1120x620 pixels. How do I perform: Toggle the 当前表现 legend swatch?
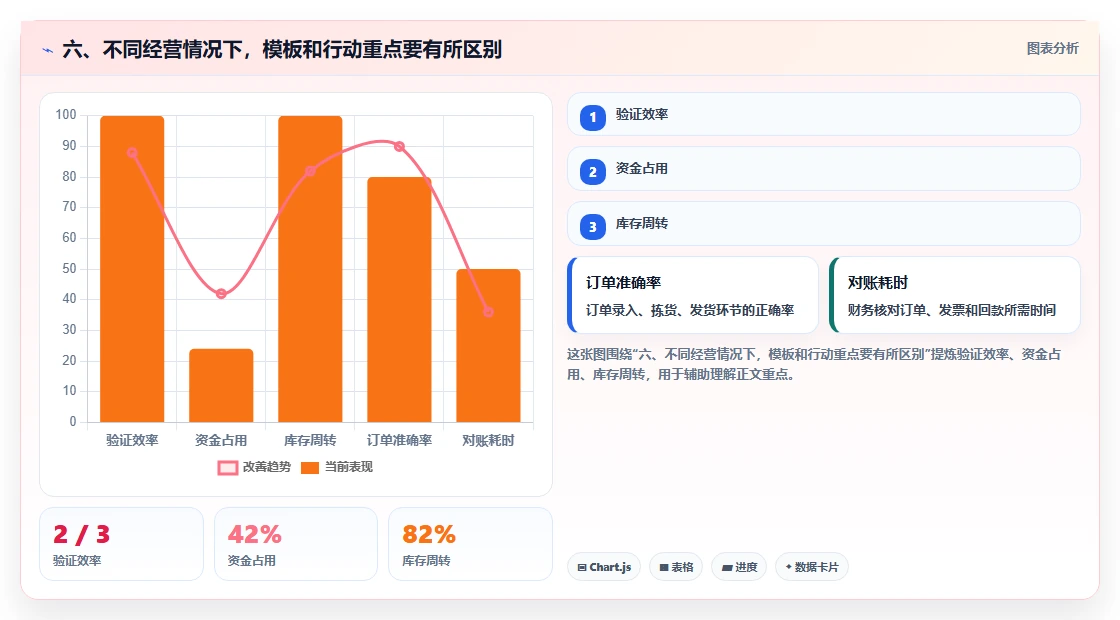[x=309, y=468]
